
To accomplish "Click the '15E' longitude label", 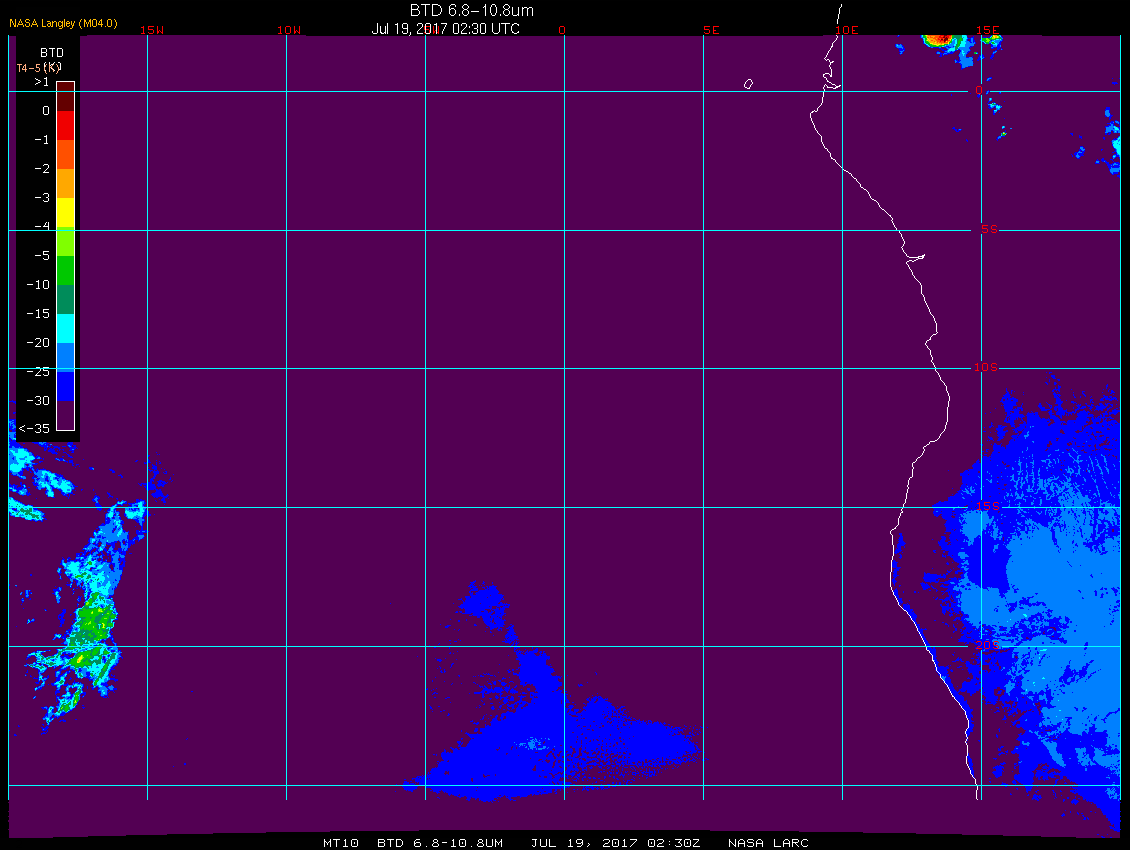I will 988,30.
